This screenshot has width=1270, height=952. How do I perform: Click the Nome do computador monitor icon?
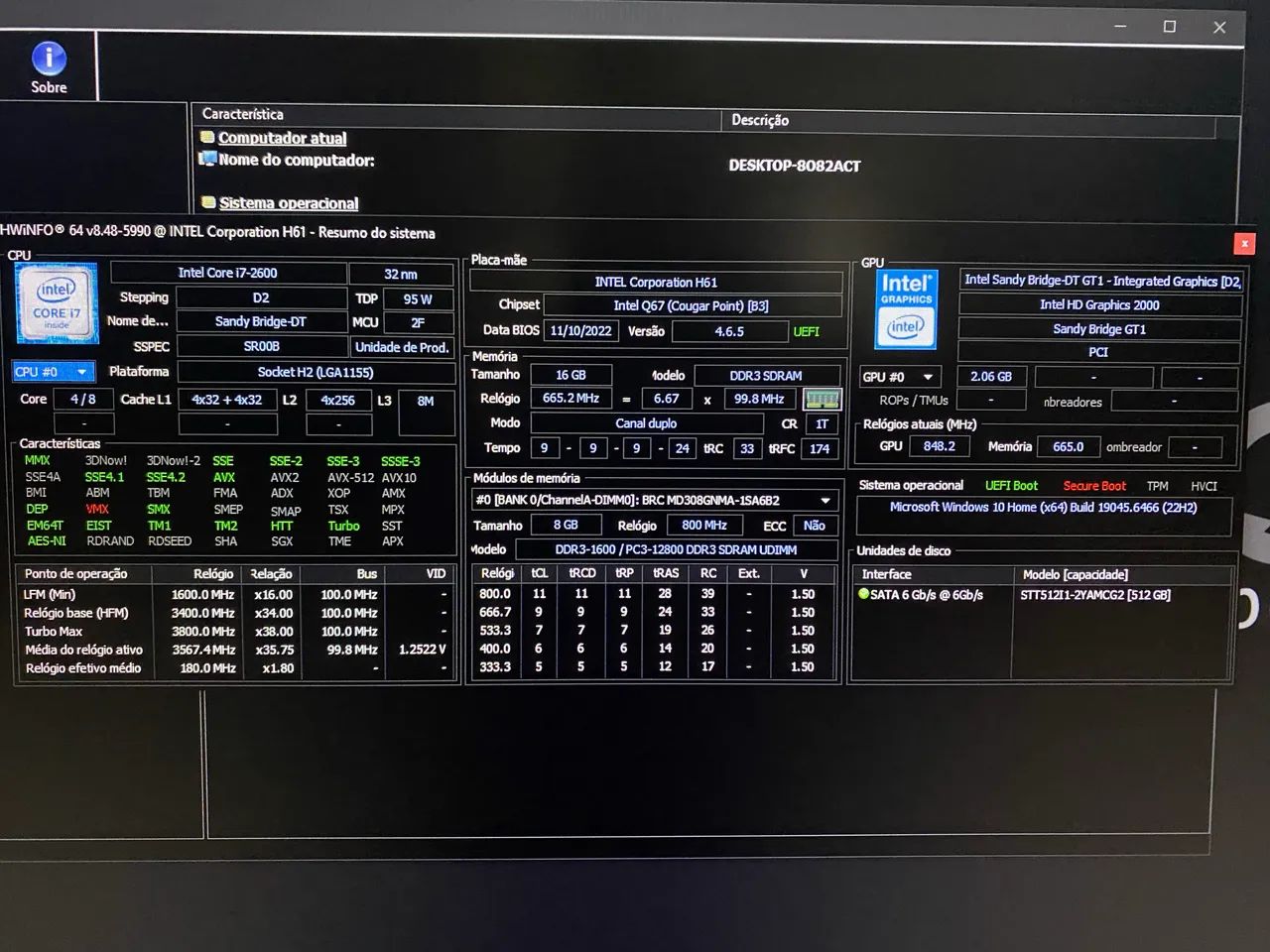(207, 159)
